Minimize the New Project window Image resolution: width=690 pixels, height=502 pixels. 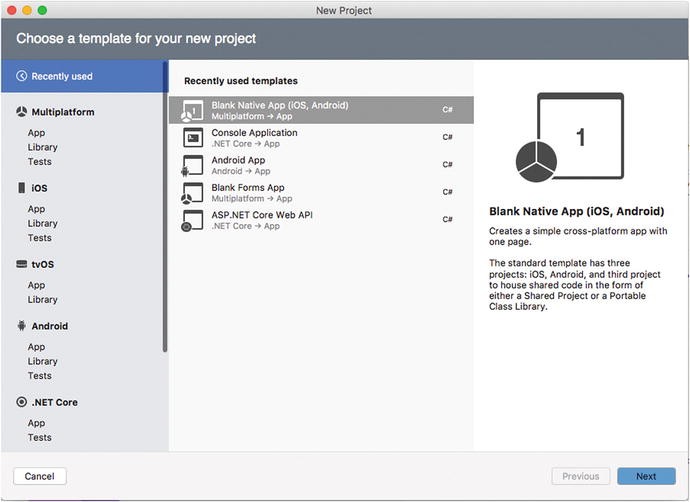click(x=27, y=10)
